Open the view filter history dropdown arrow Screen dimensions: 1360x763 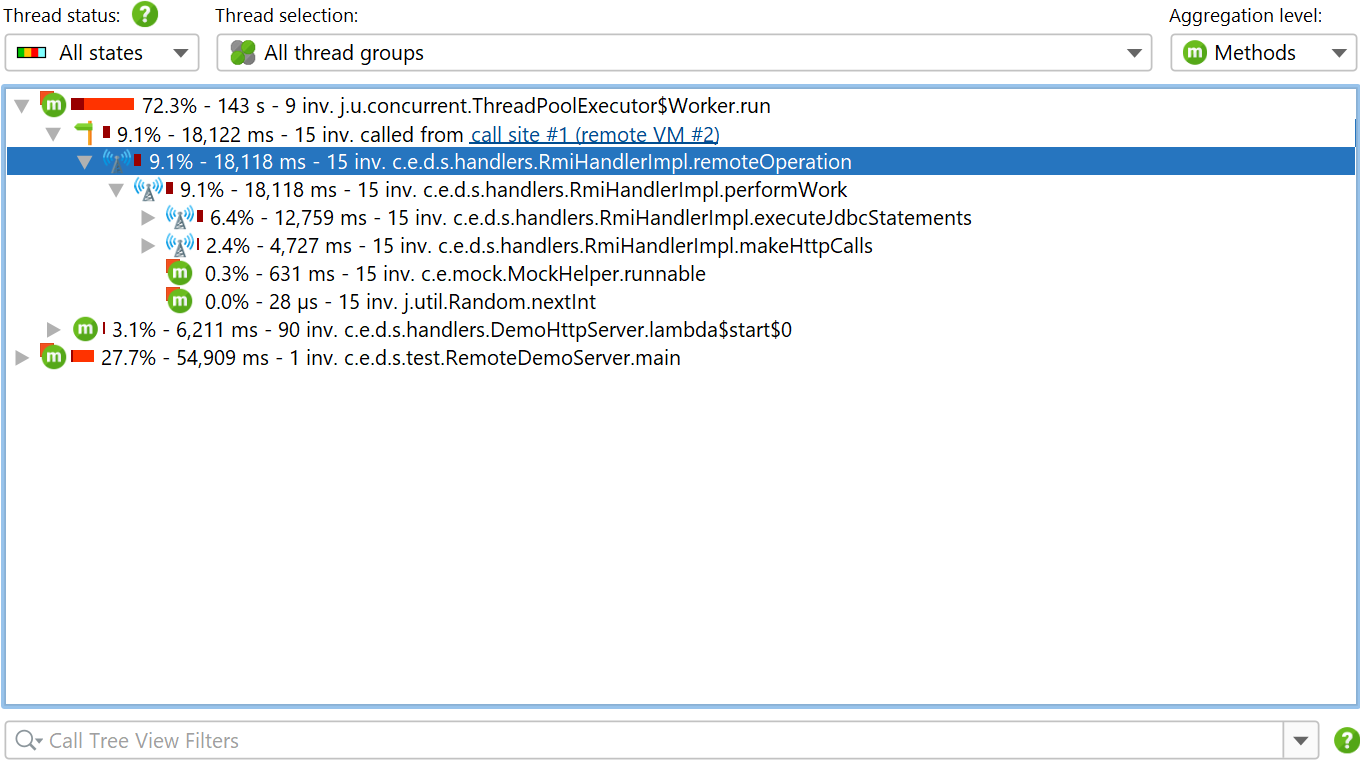pyautogui.click(x=1300, y=741)
